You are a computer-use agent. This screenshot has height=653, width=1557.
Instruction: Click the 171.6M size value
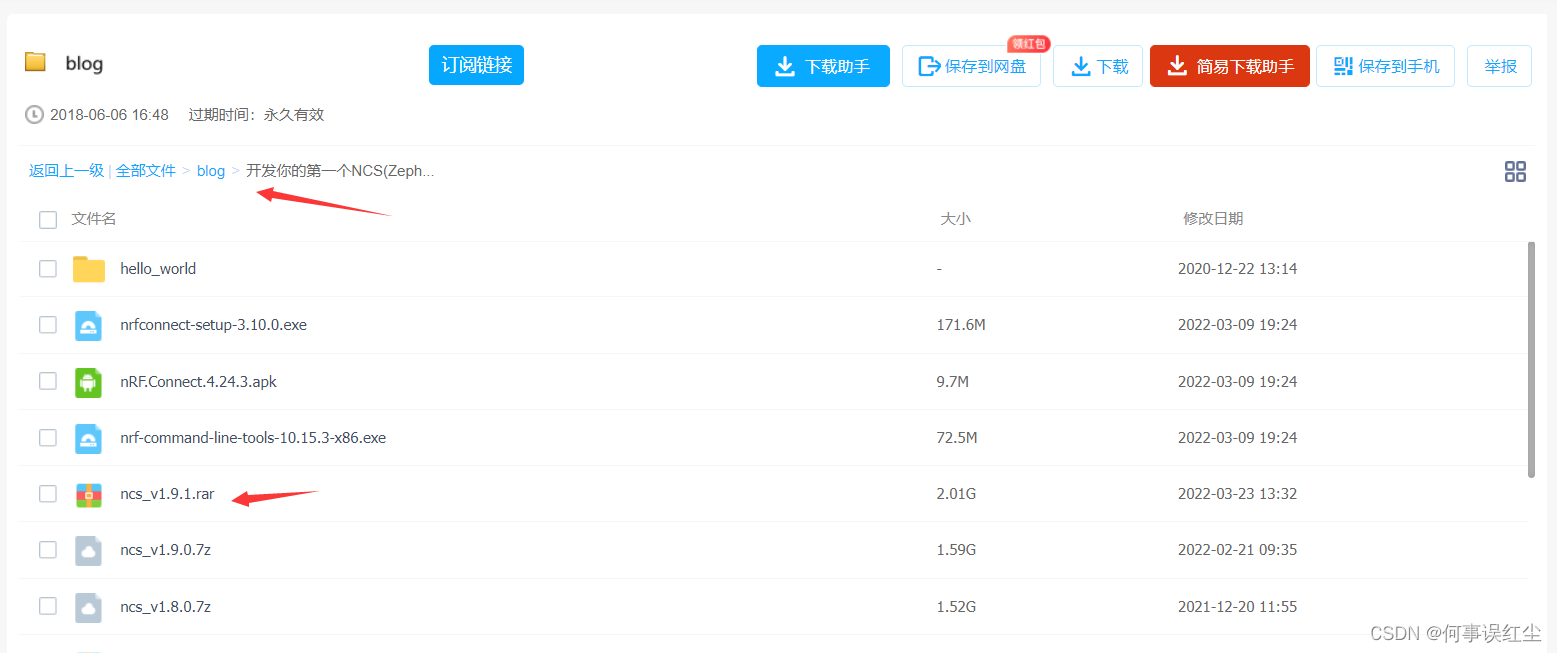click(x=961, y=325)
